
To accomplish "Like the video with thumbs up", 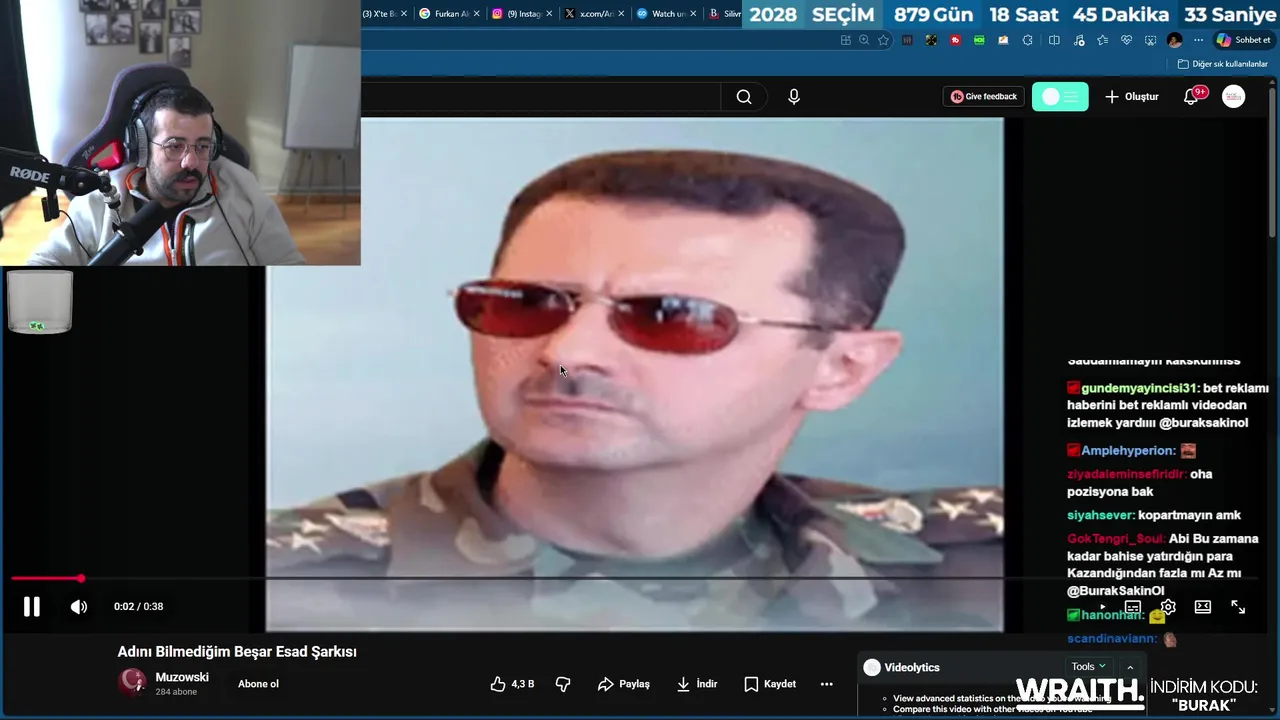I will [x=512, y=684].
